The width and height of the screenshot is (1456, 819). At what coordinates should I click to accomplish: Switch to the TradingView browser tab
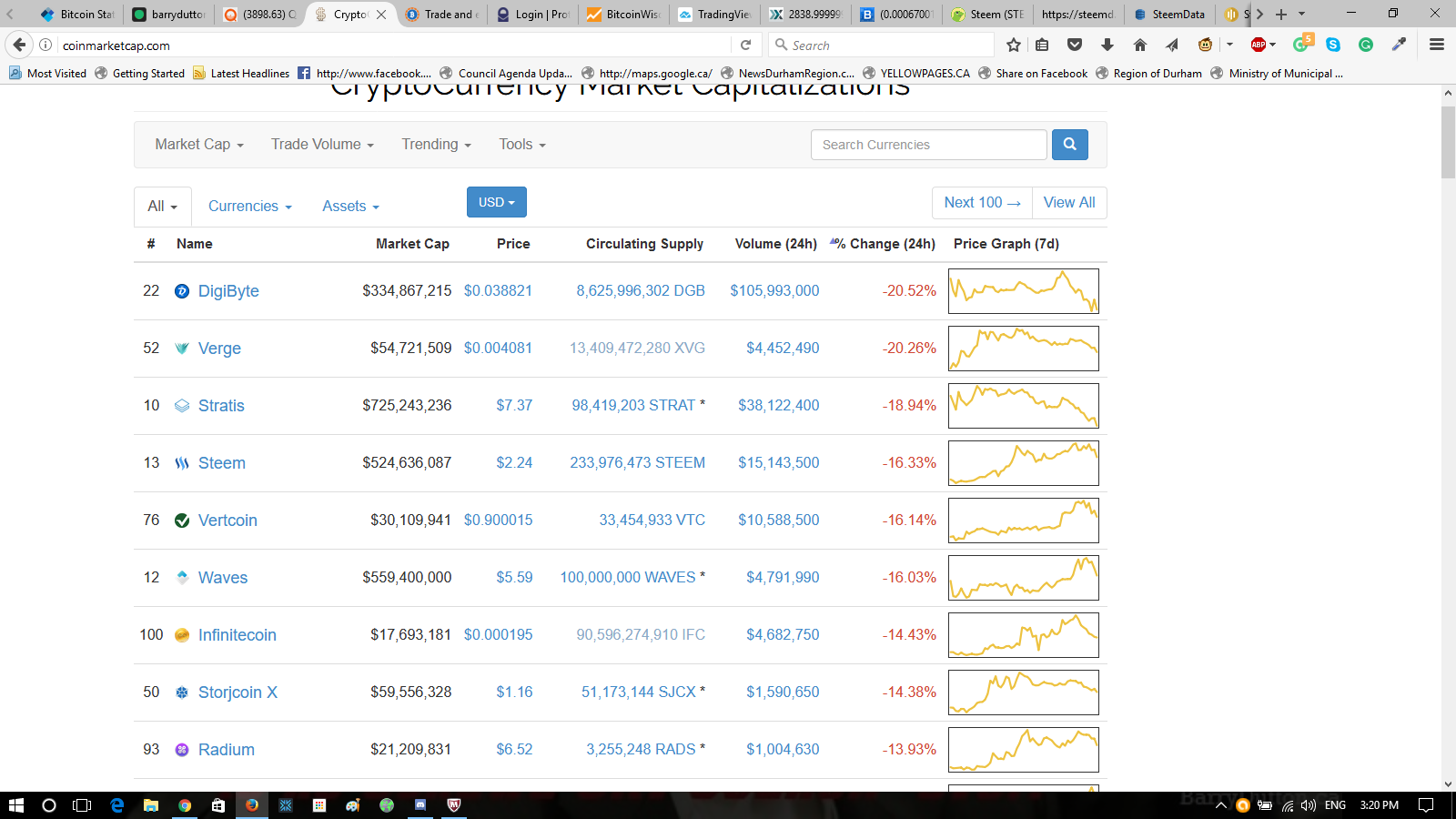point(714,14)
